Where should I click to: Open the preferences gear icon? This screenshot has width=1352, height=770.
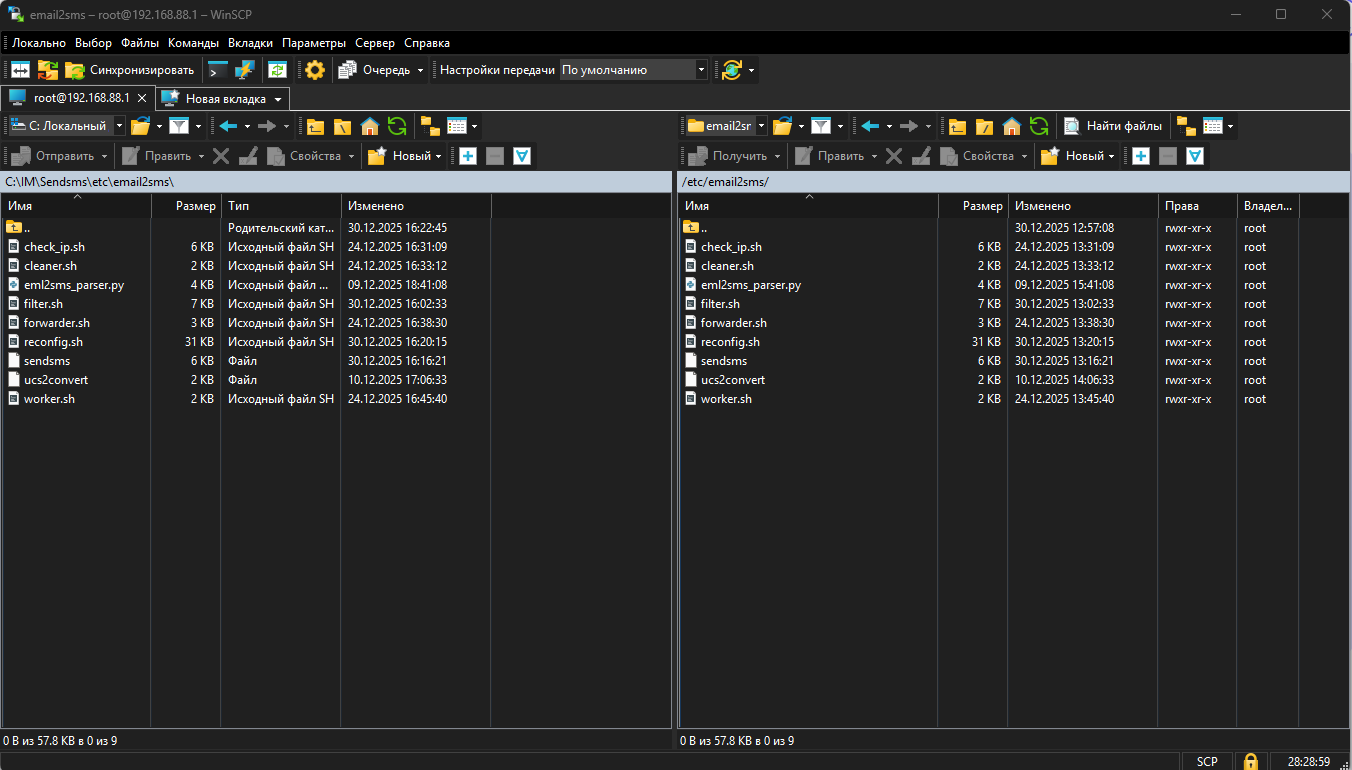(x=315, y=70)
